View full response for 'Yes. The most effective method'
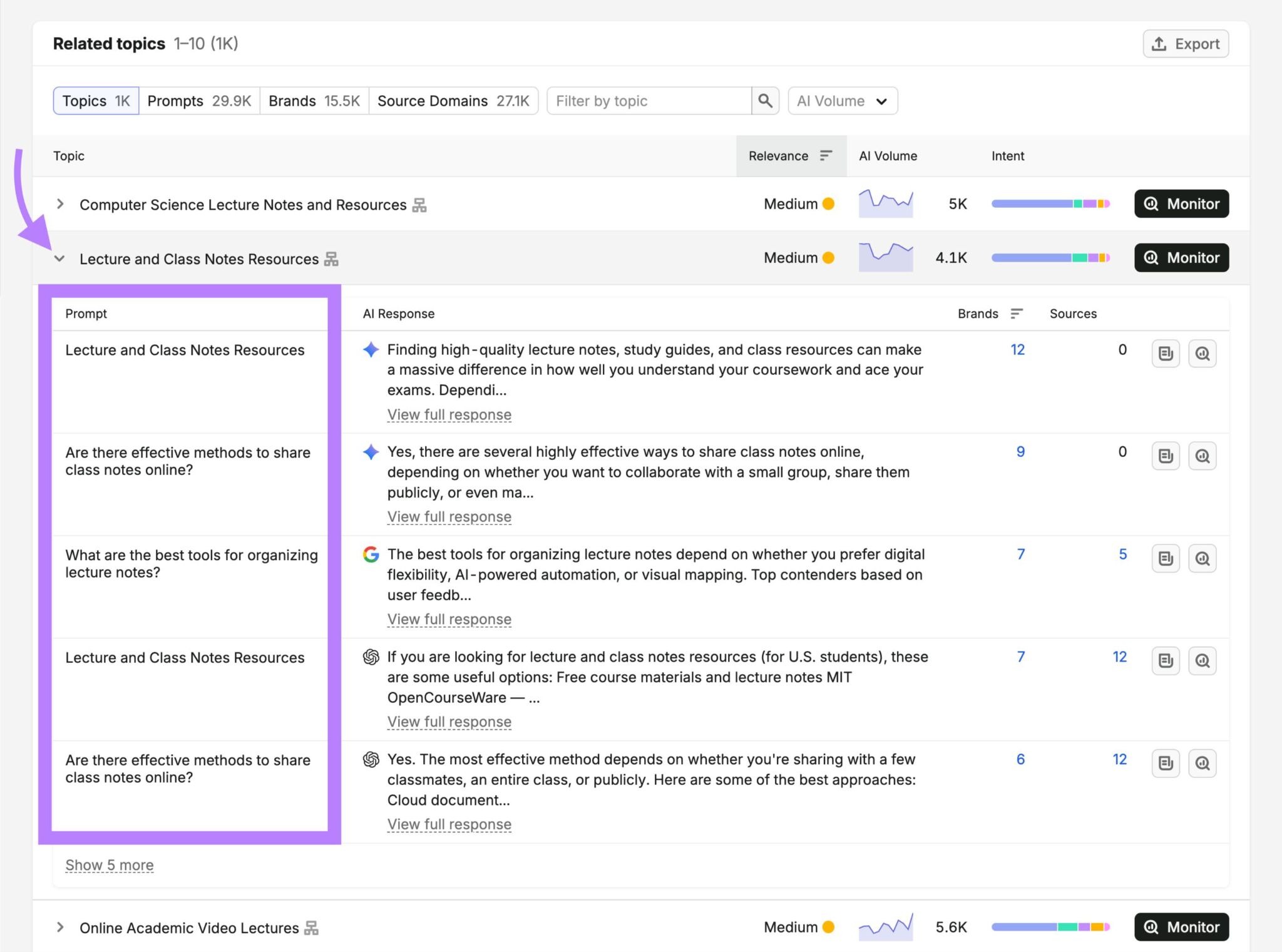 pyautogui.click(x=449, y=825)
